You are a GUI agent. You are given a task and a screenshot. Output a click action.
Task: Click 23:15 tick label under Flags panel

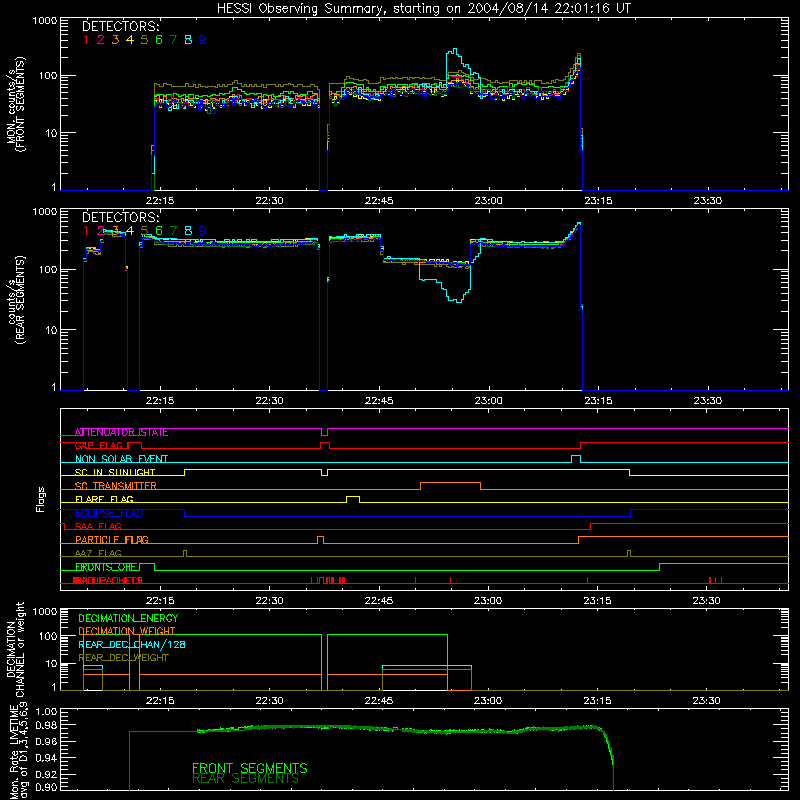(597, 601)
